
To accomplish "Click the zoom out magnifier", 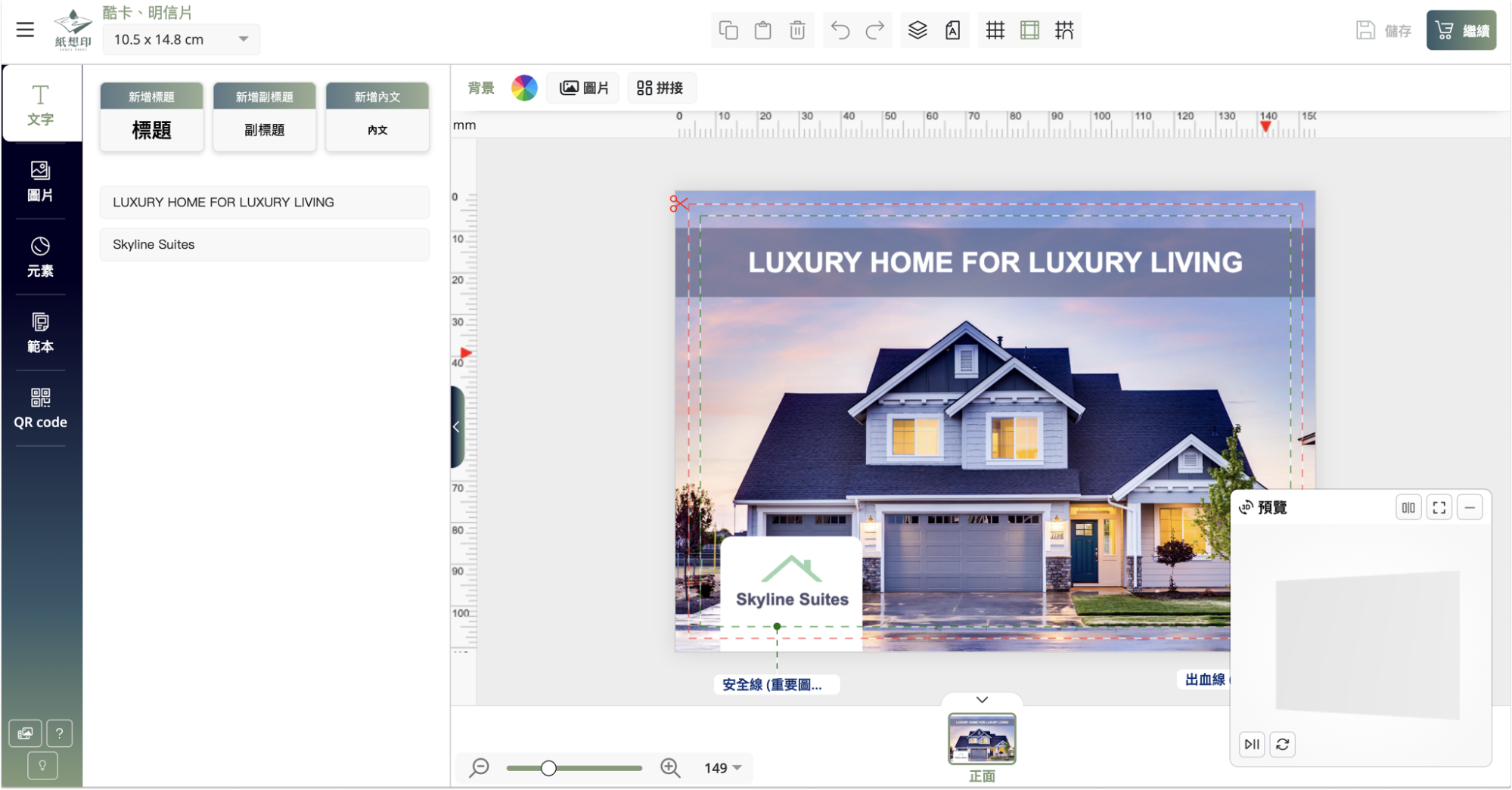I will click(479, 768).
